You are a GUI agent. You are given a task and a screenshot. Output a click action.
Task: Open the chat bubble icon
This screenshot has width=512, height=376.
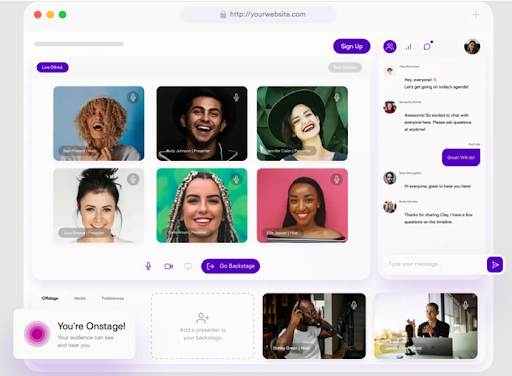(427, 46)
